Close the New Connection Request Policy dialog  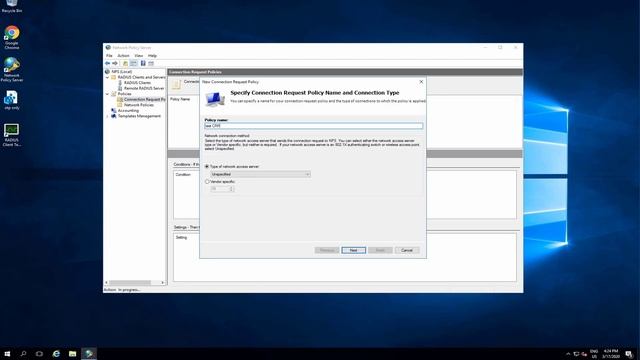tap(421, 82)
